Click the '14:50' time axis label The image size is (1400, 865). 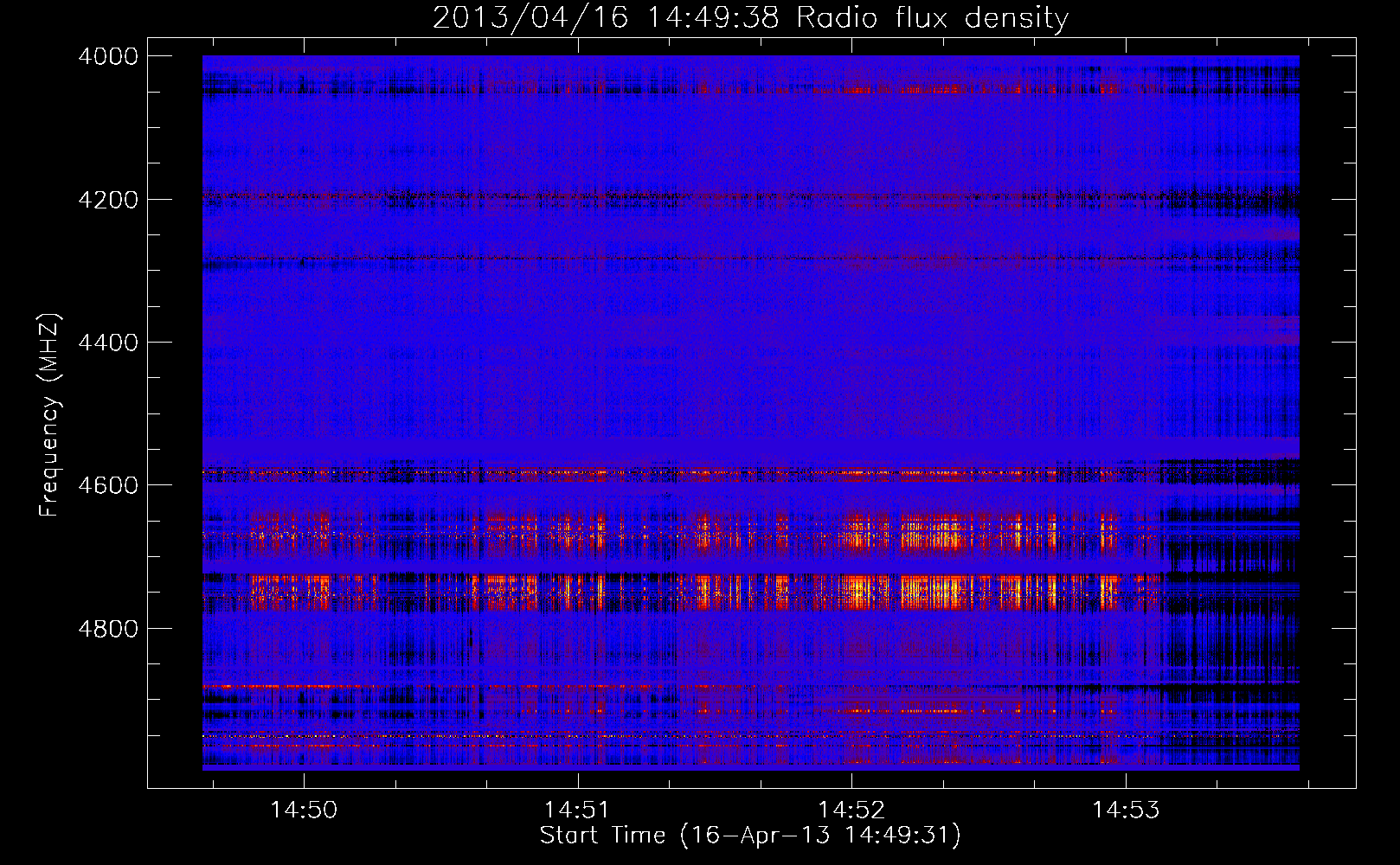pyautogui.click(x=304, y=811)
